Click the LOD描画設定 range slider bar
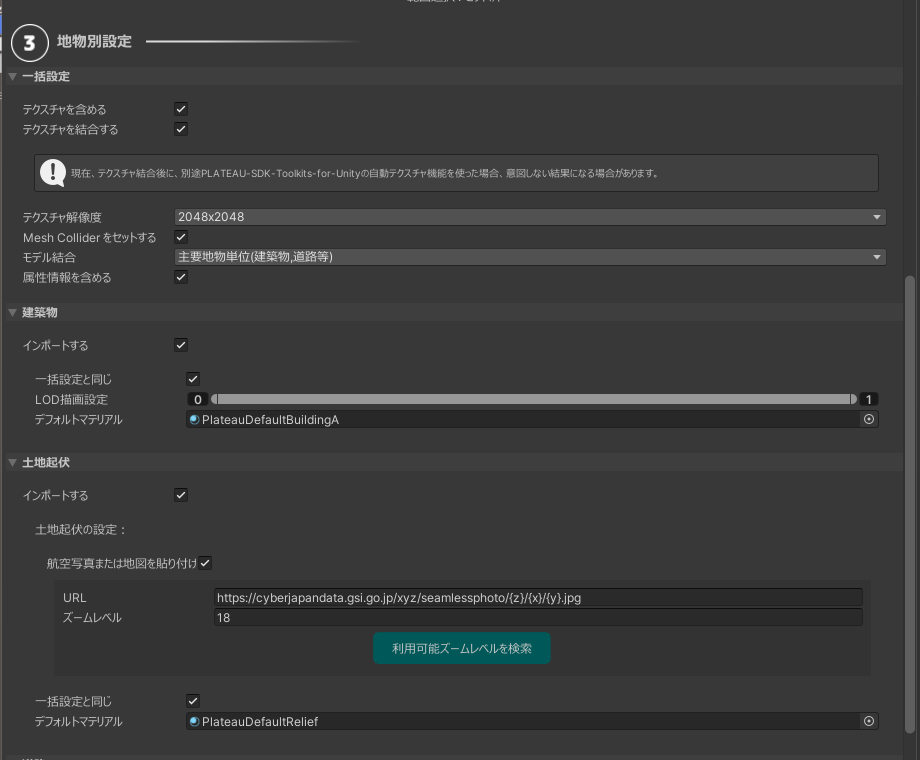920x760 pixels. pyautogui.click(x=532, y=399)
